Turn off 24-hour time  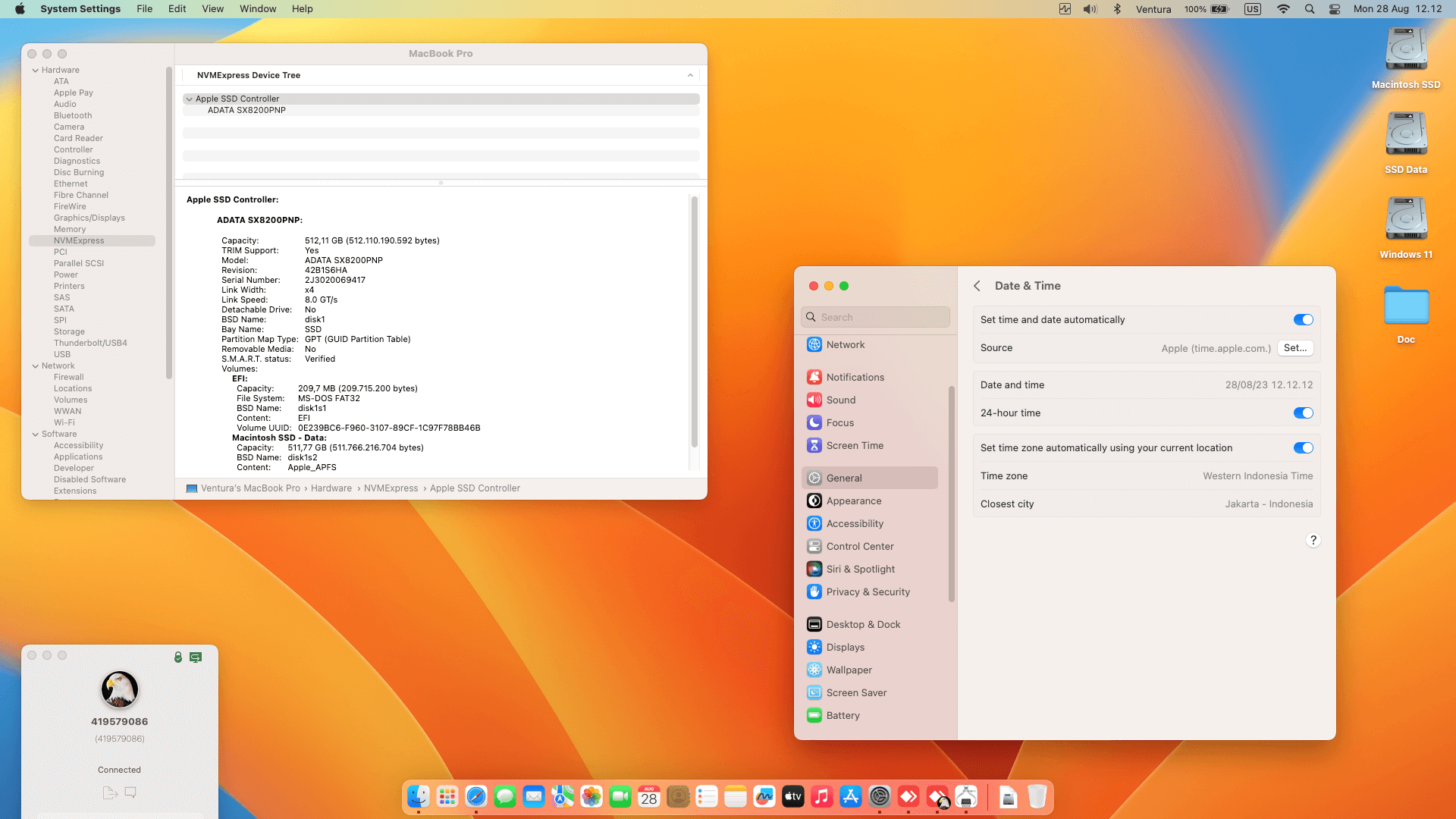(1304, 413)
